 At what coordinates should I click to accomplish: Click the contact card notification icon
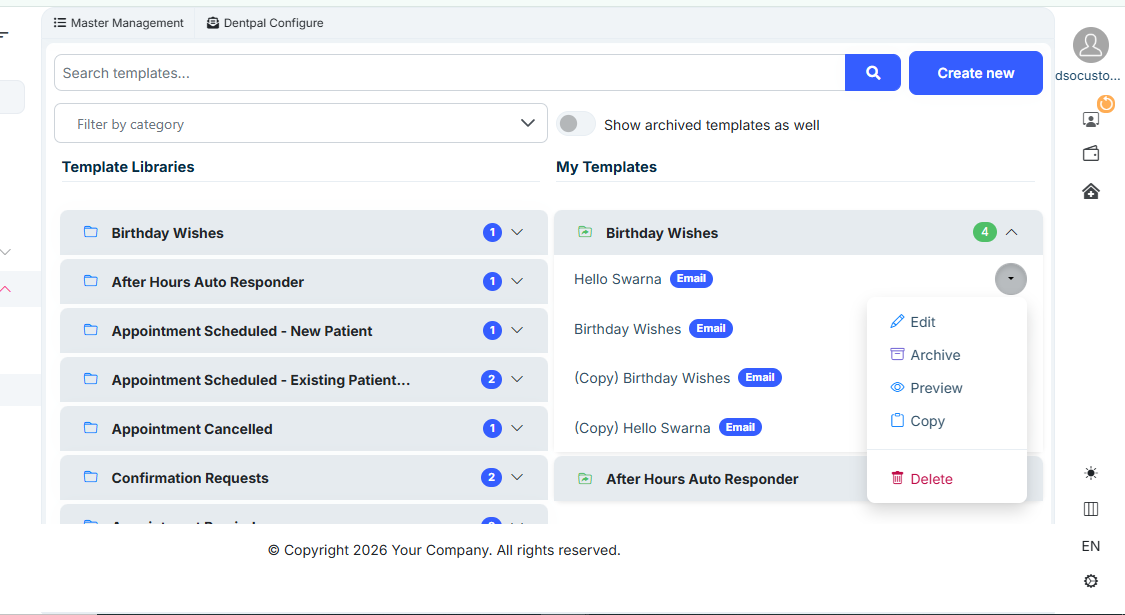tap(1091, 119)
